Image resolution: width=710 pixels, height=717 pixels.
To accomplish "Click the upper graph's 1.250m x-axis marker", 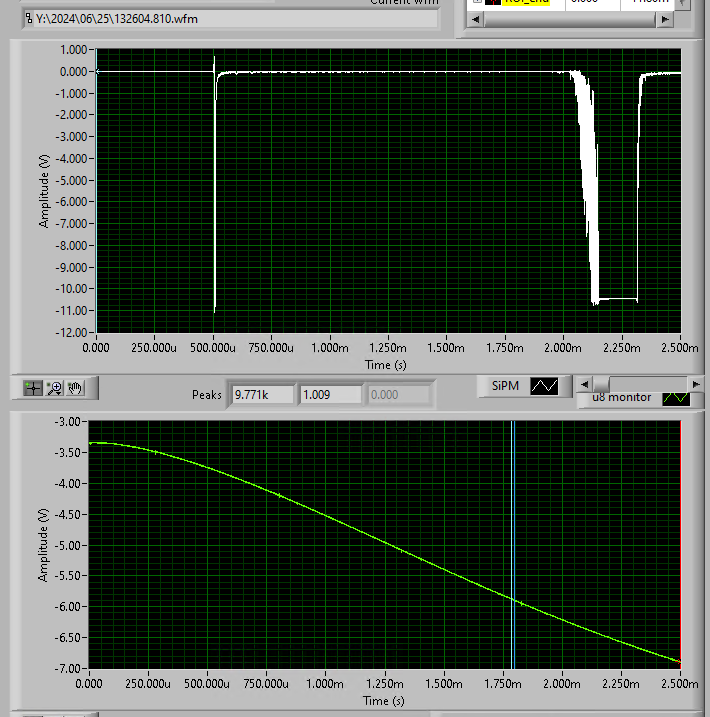I will coord(388,348).
